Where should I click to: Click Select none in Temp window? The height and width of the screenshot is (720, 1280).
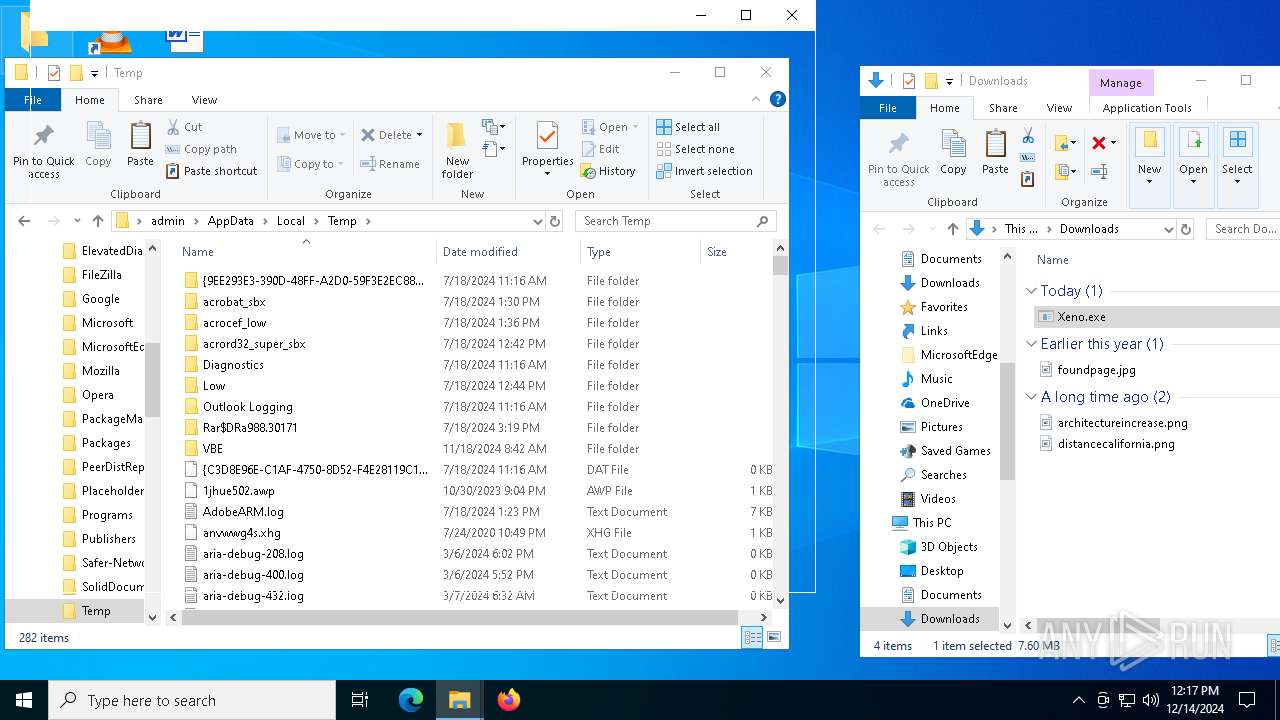coord(695,149)
